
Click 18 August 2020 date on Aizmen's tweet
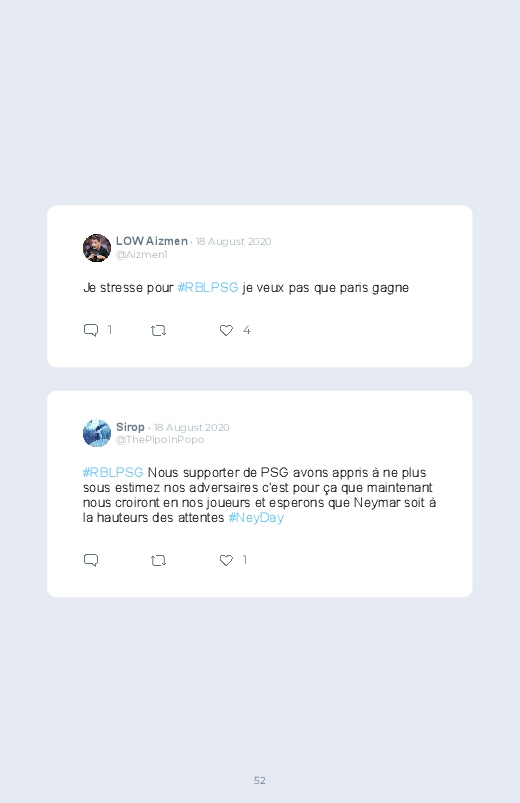(234, 242)
